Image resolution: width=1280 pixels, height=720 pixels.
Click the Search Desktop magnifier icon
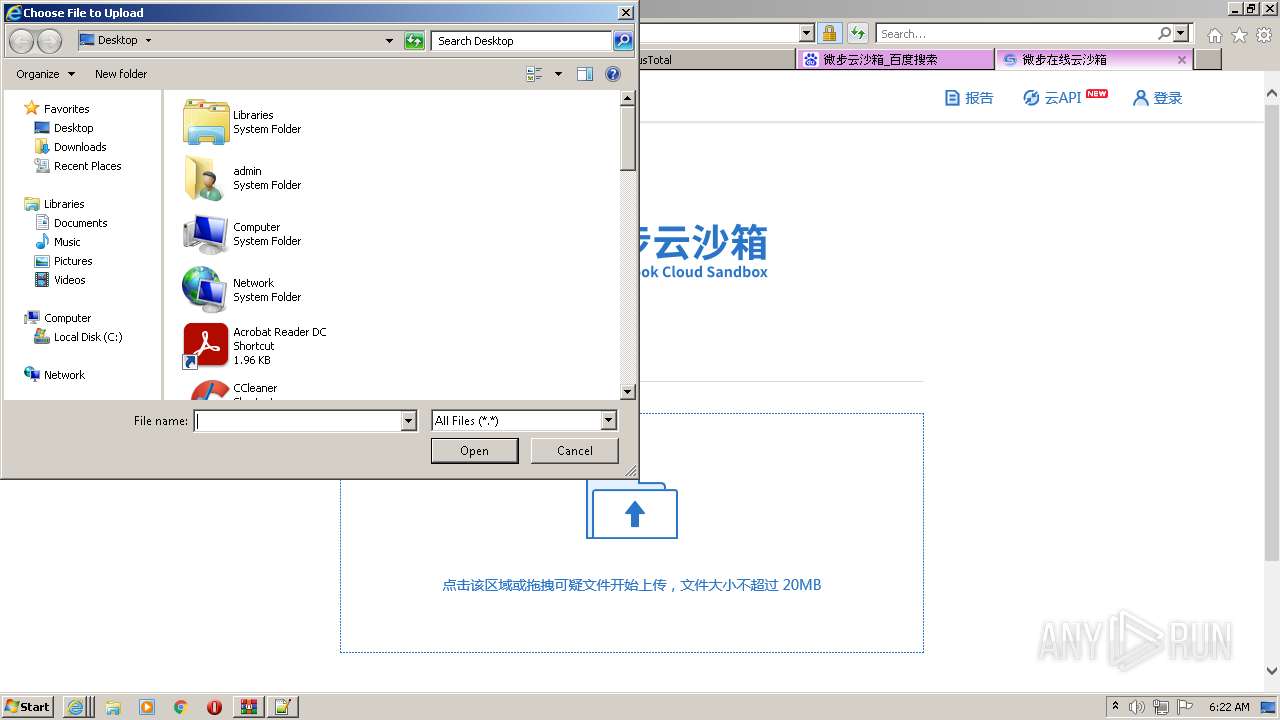[x=623, y=41]
